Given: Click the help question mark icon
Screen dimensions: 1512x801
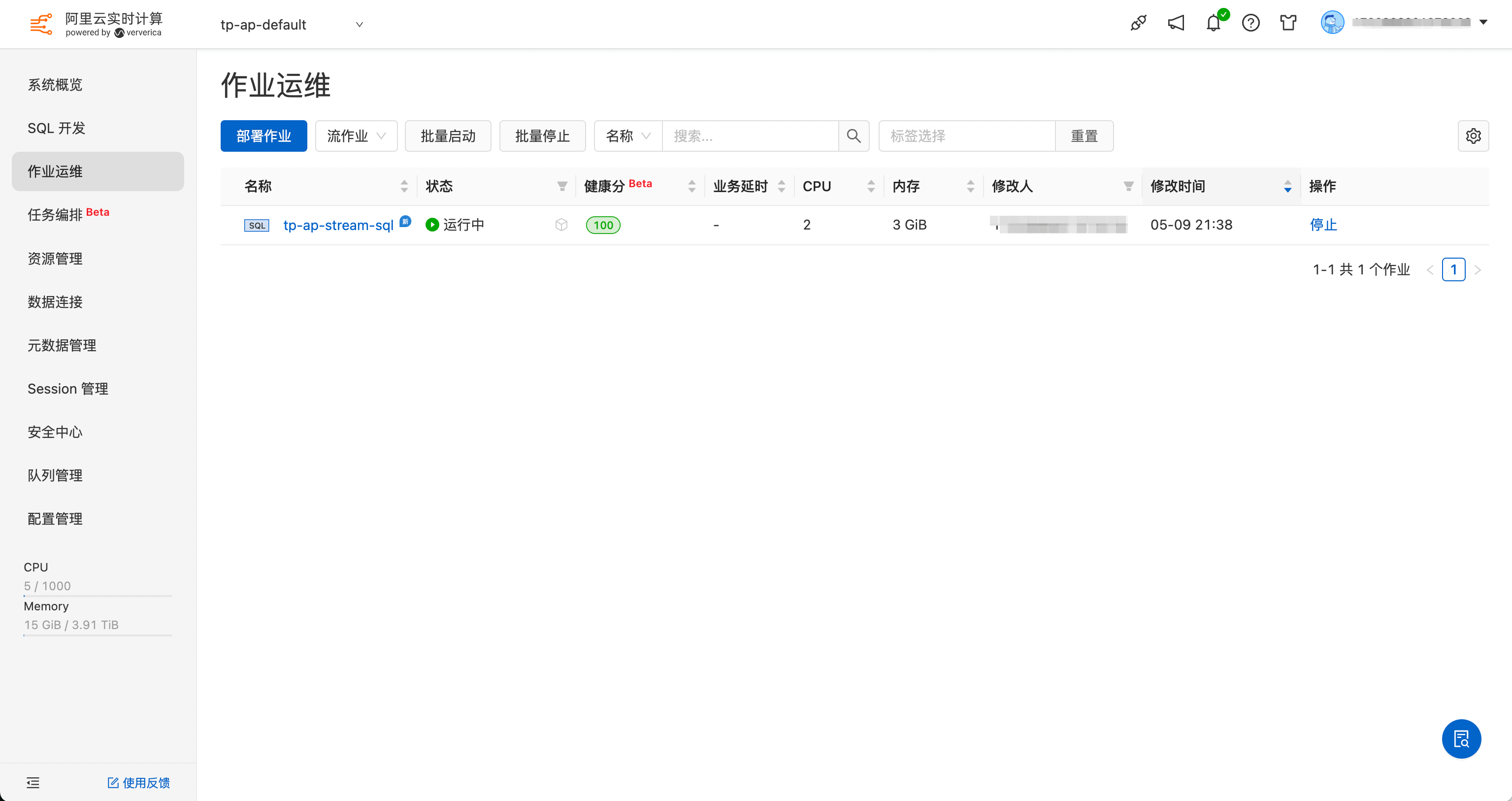Looking at the screenshot, I should point(1251,24).
